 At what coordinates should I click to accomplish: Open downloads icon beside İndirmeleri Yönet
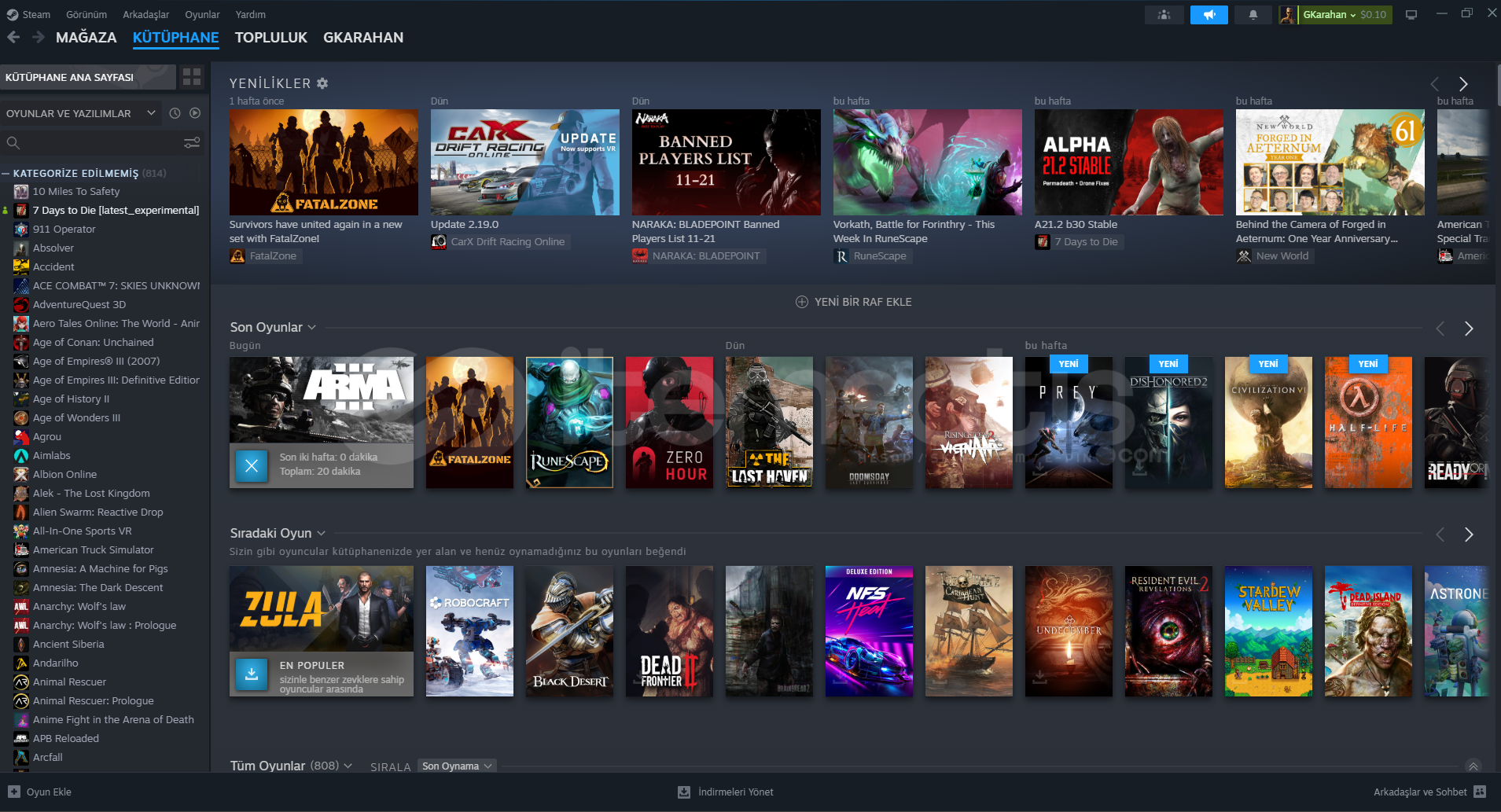point(684,792)
